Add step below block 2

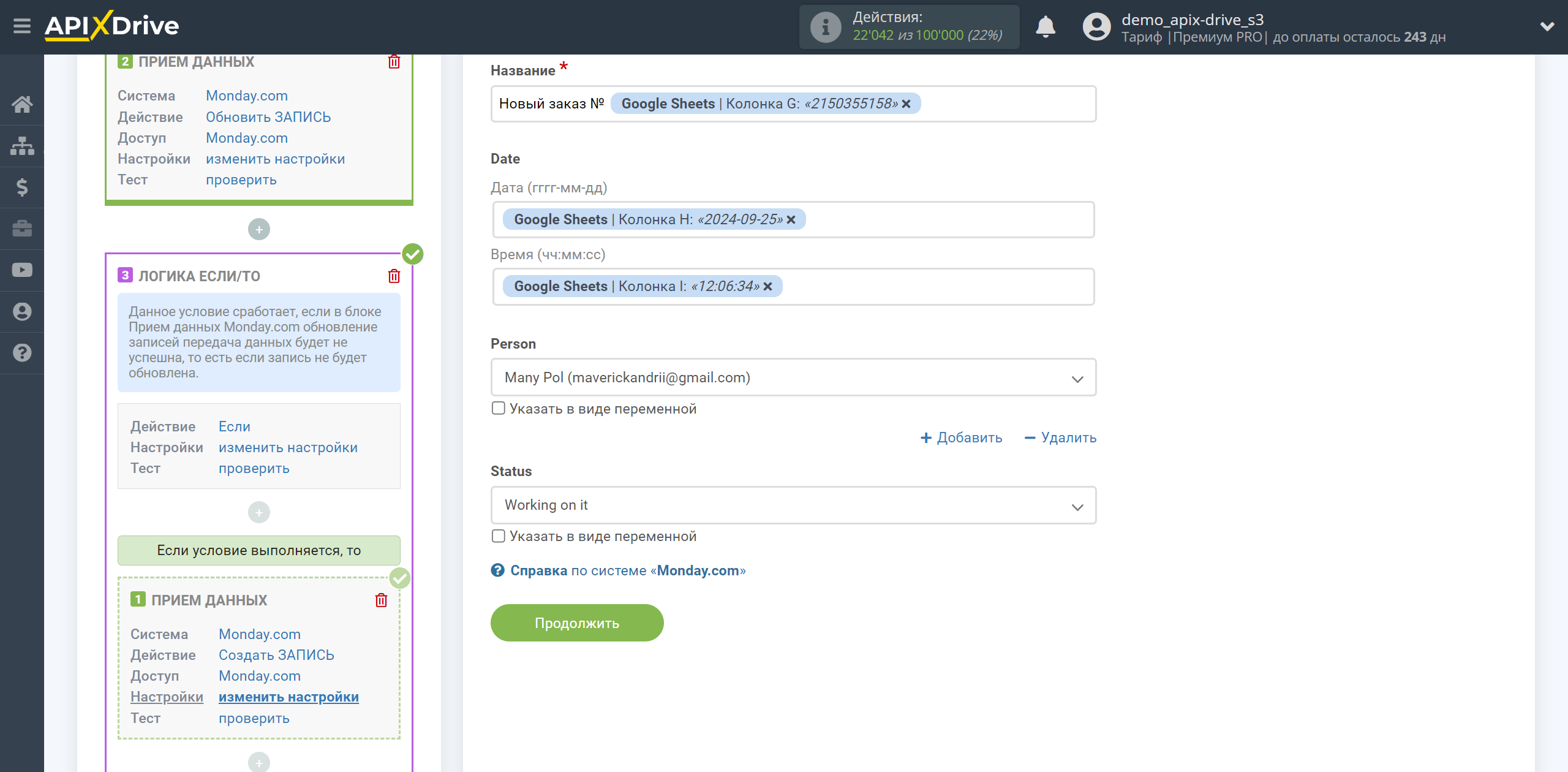pos(259,230)
